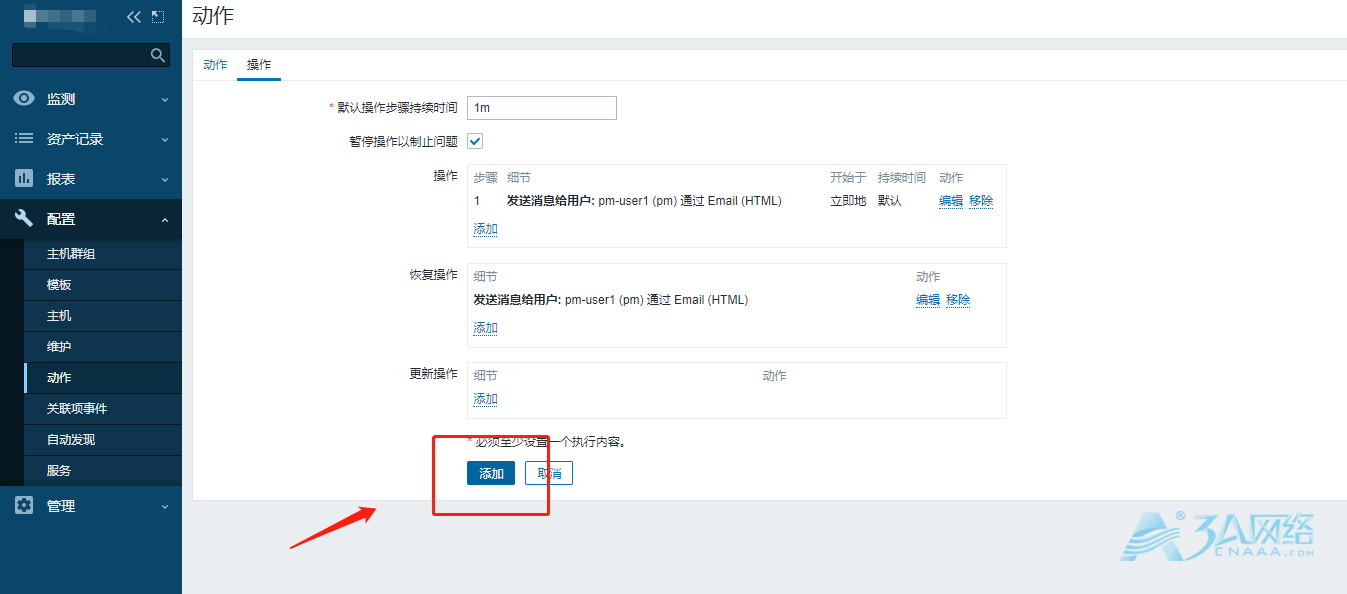The width and height of the screenshot is (1347, 594).
Task: Click 移除 link in 操作 row
Action: click(x=981, y=201)
